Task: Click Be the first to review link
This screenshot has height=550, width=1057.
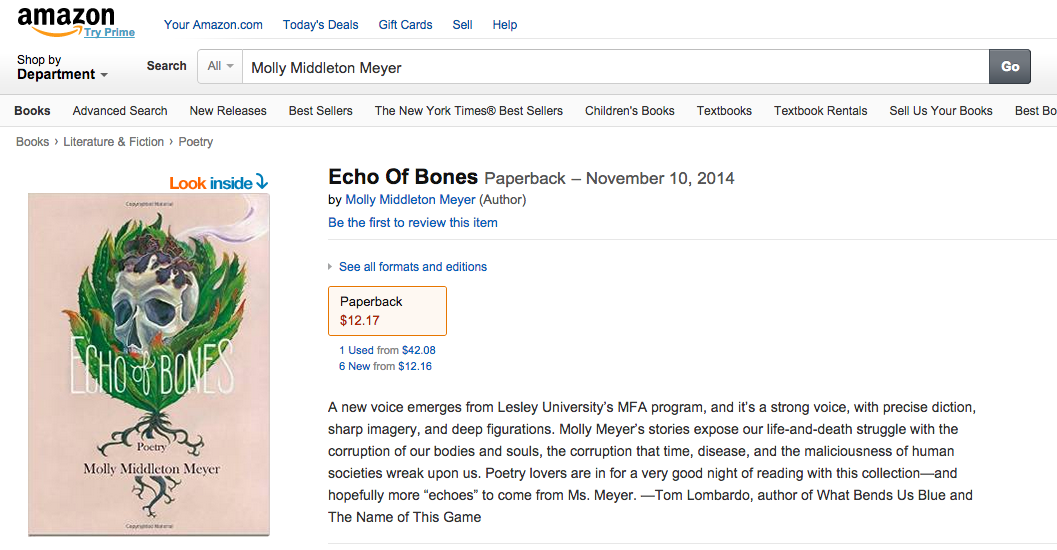Action: (412, 223)
